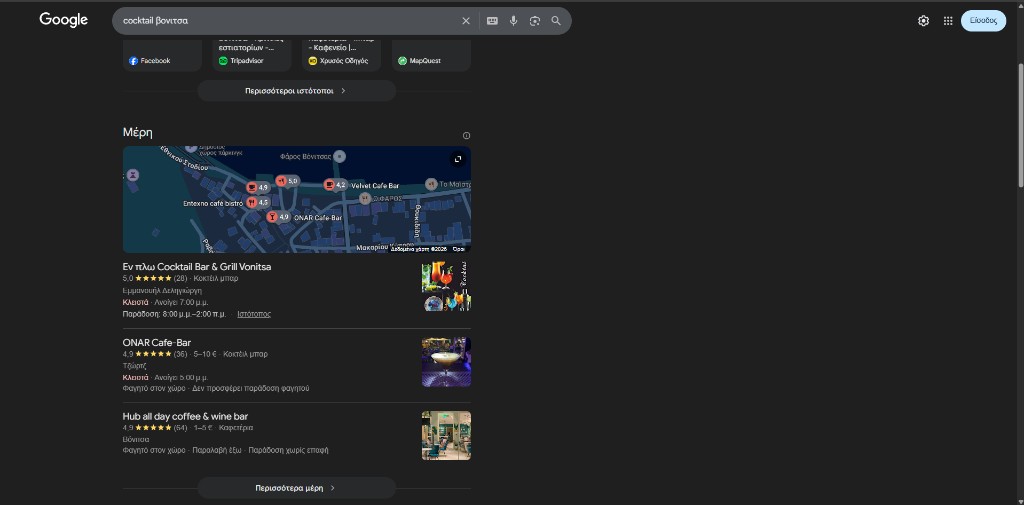Open the Ιστότοπος link for Εν πλω
1024x505 pixels.
tap(254, 314)
